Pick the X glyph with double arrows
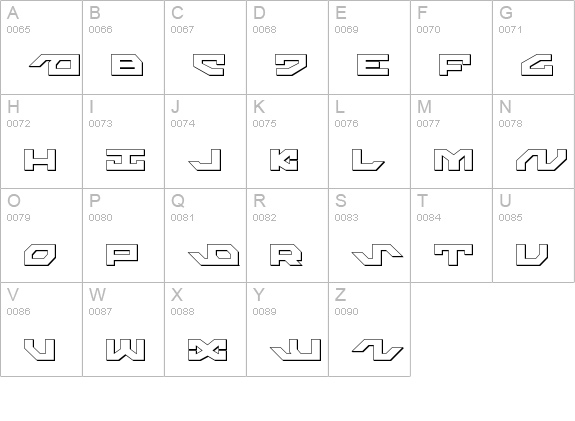 pos(208,350)
